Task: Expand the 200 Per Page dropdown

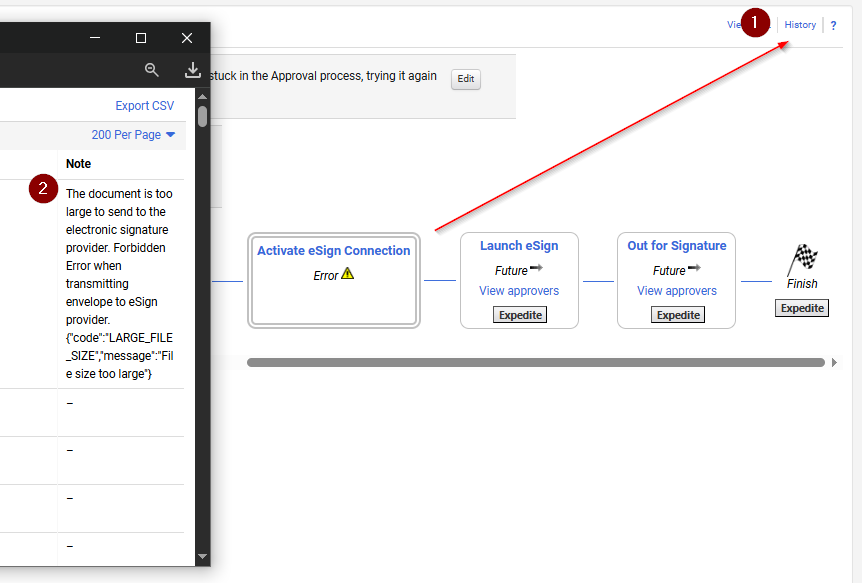Action: point(133,135)
